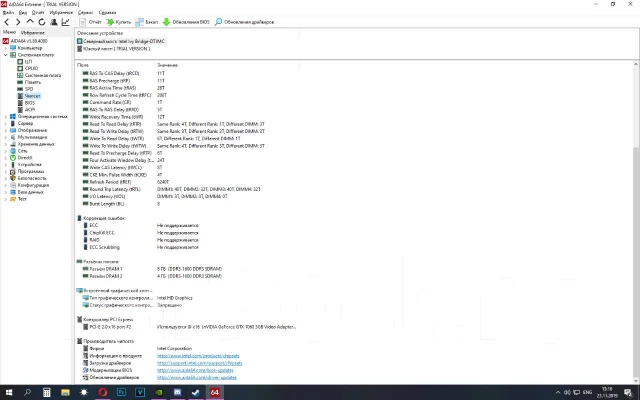Expand the DirectX tree node
Screen dimensions: 640x400
click(x=5, y=158)
